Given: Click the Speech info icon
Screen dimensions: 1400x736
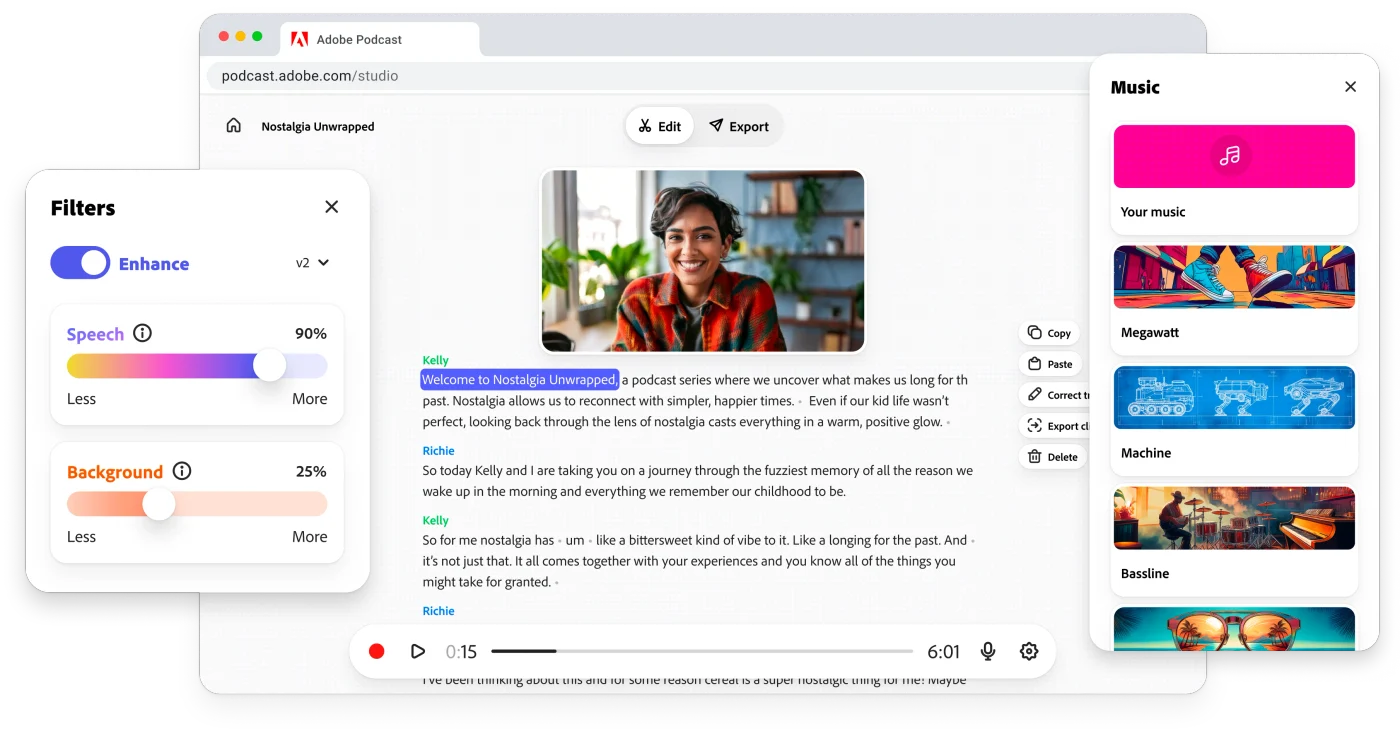Looking at the screenshot, I should [143, 333].
